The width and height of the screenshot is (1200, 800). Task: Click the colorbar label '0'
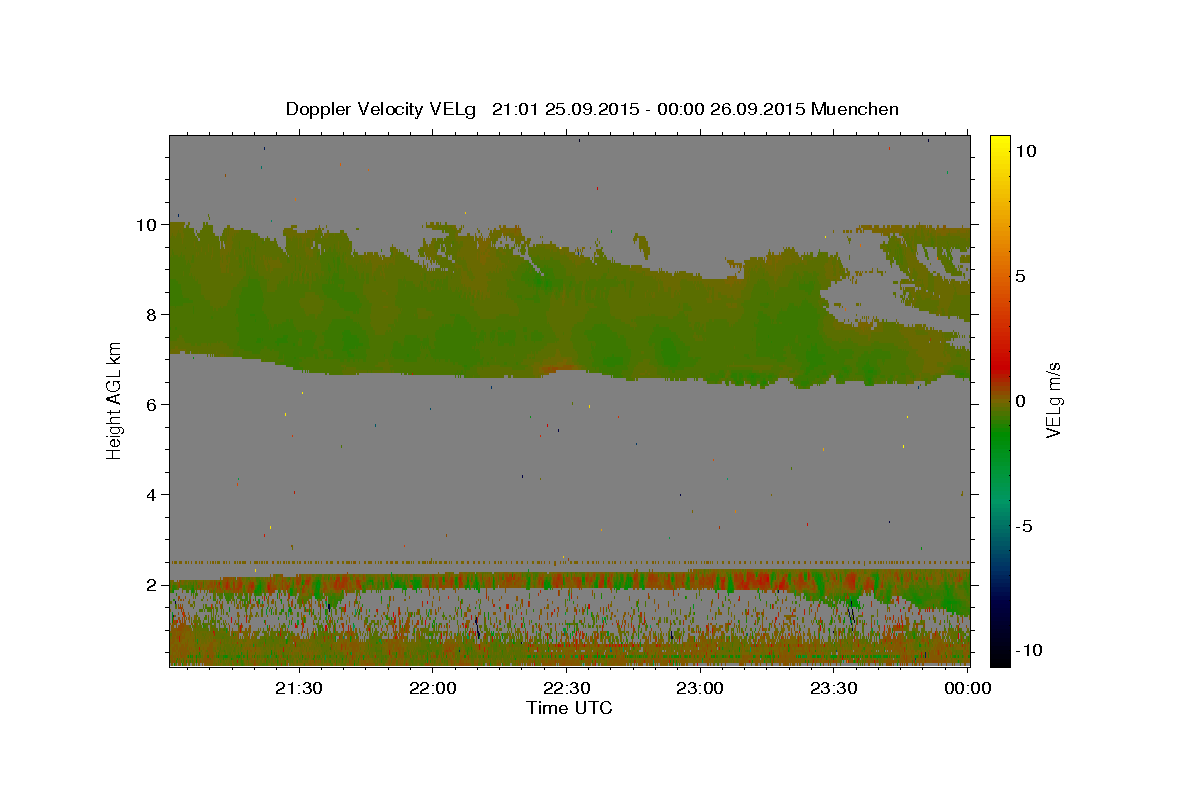[x=1020, y=401]
